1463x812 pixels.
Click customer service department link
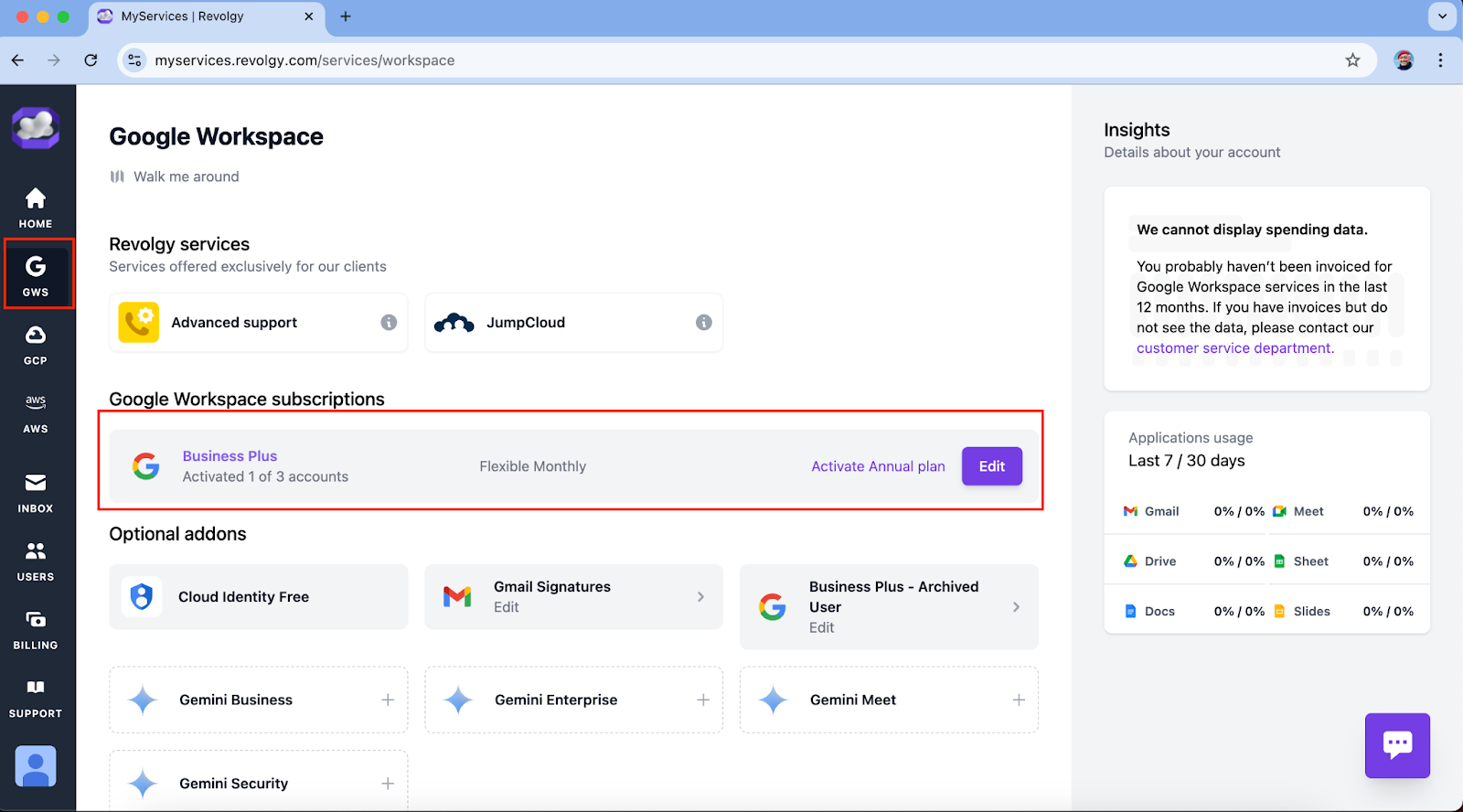1235,348
